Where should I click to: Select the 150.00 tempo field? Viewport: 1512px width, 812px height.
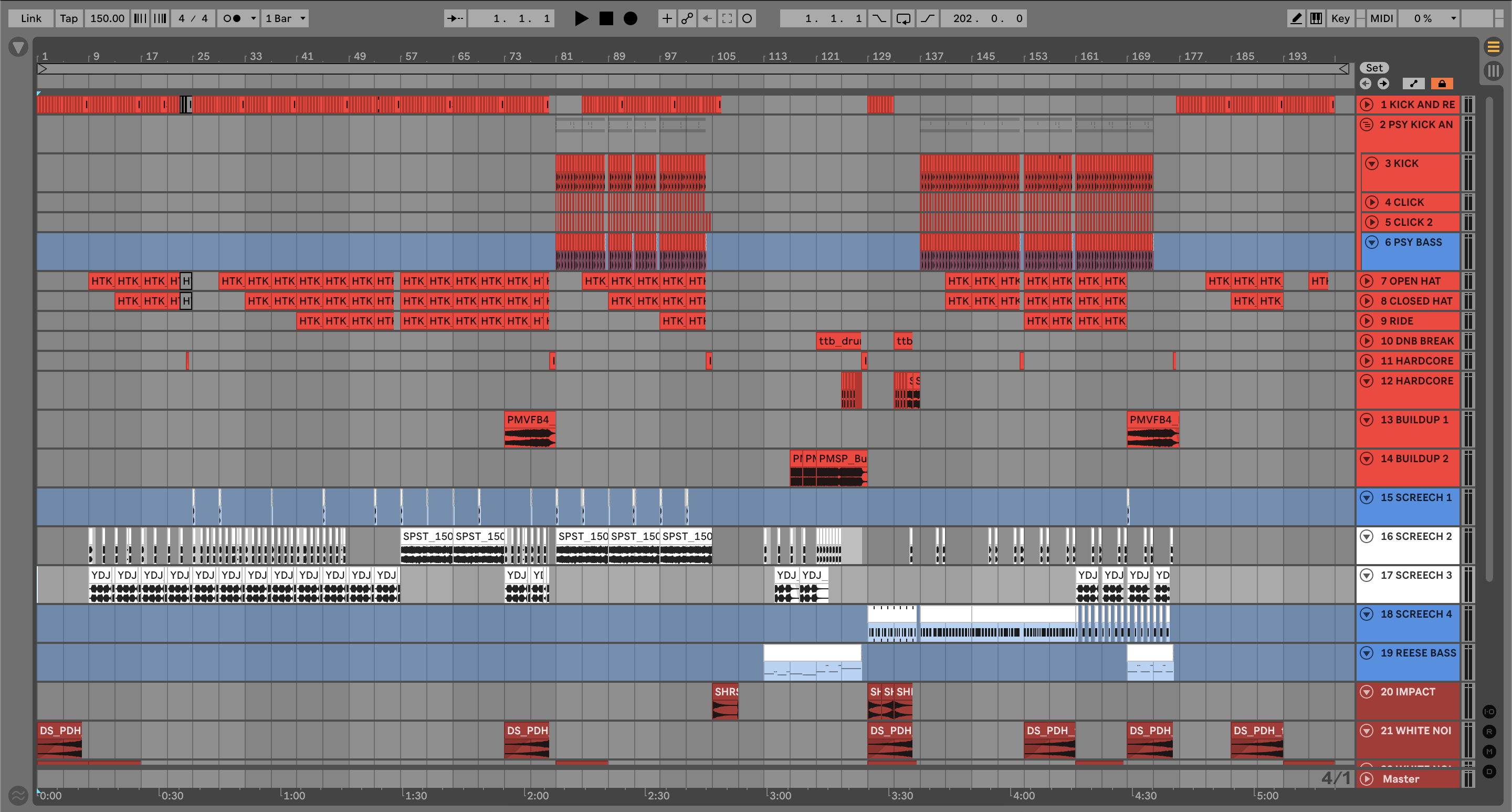pos(107,18)
